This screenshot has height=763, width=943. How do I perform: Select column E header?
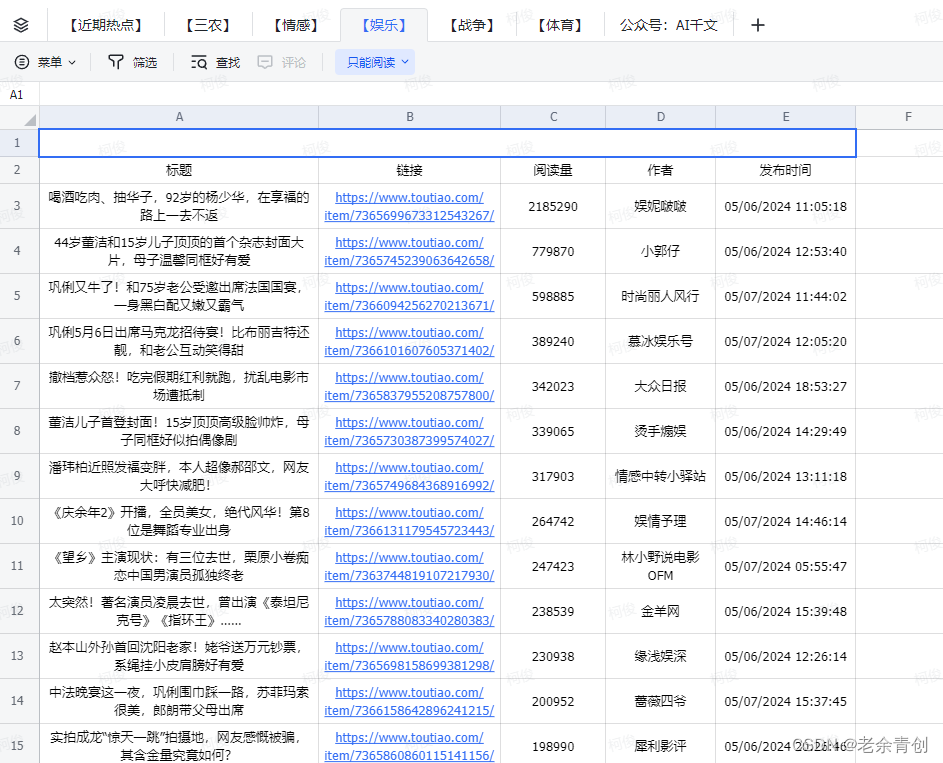point(785,117)
